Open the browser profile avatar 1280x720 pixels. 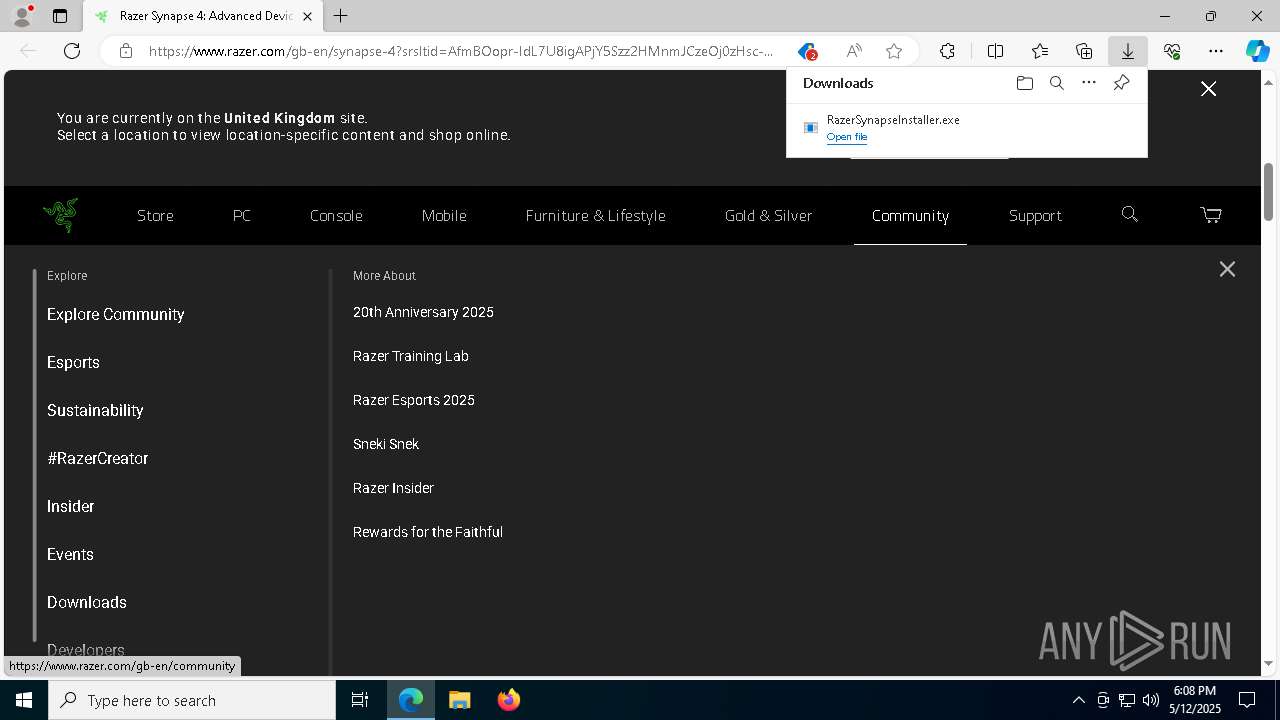(22, 16)
